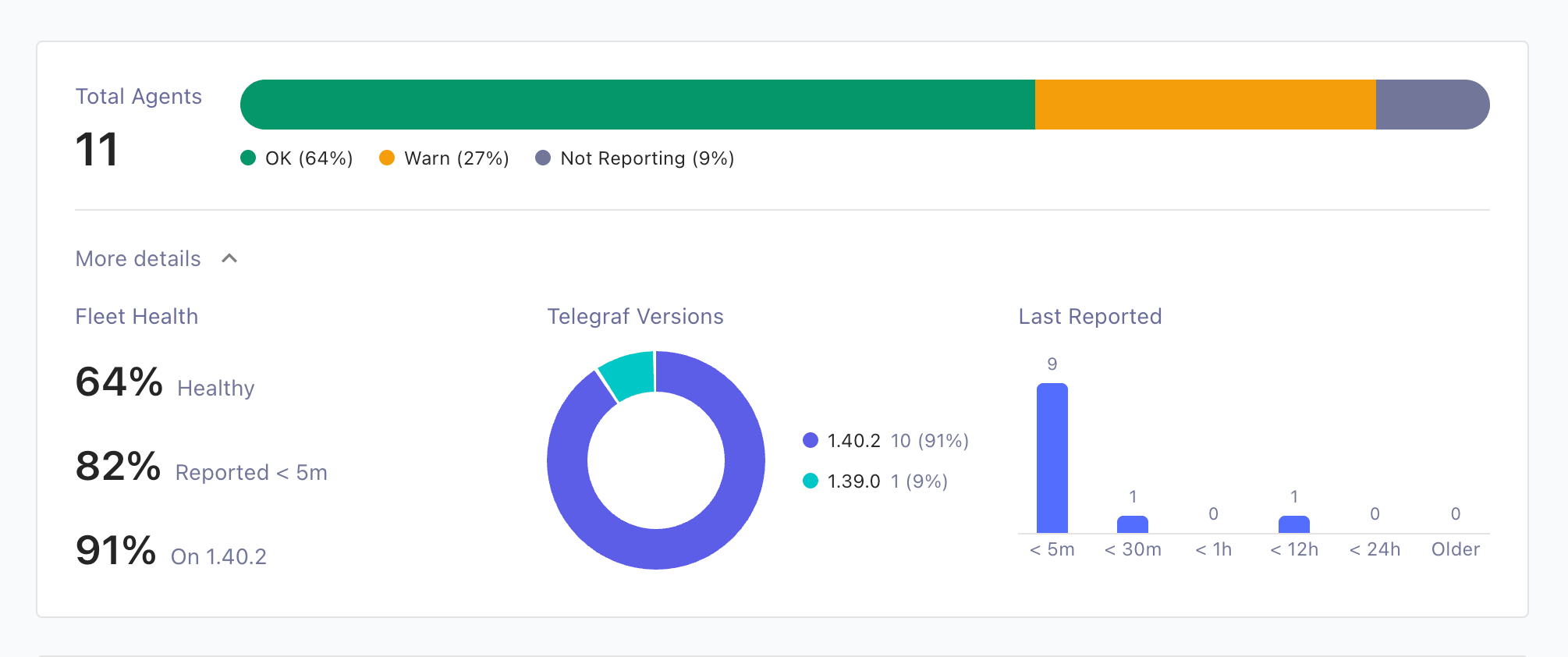Click the Total Agents heading
Viewport: 1568px width, 657px height.
coord(139,96)
